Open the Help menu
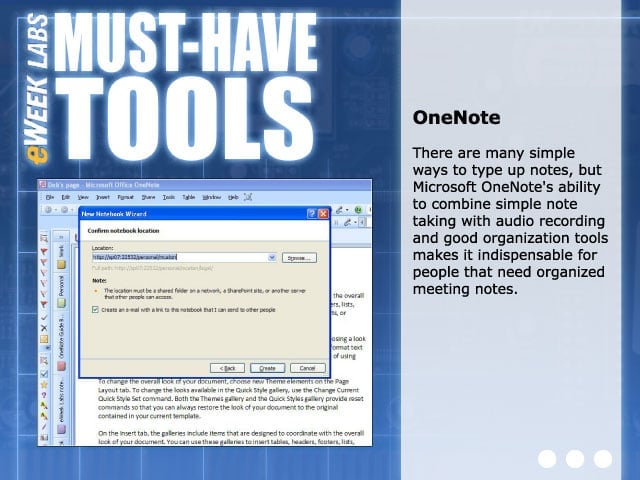Image resolution: width=640 pixels, height=480 pixels. [x=233, y=197]
